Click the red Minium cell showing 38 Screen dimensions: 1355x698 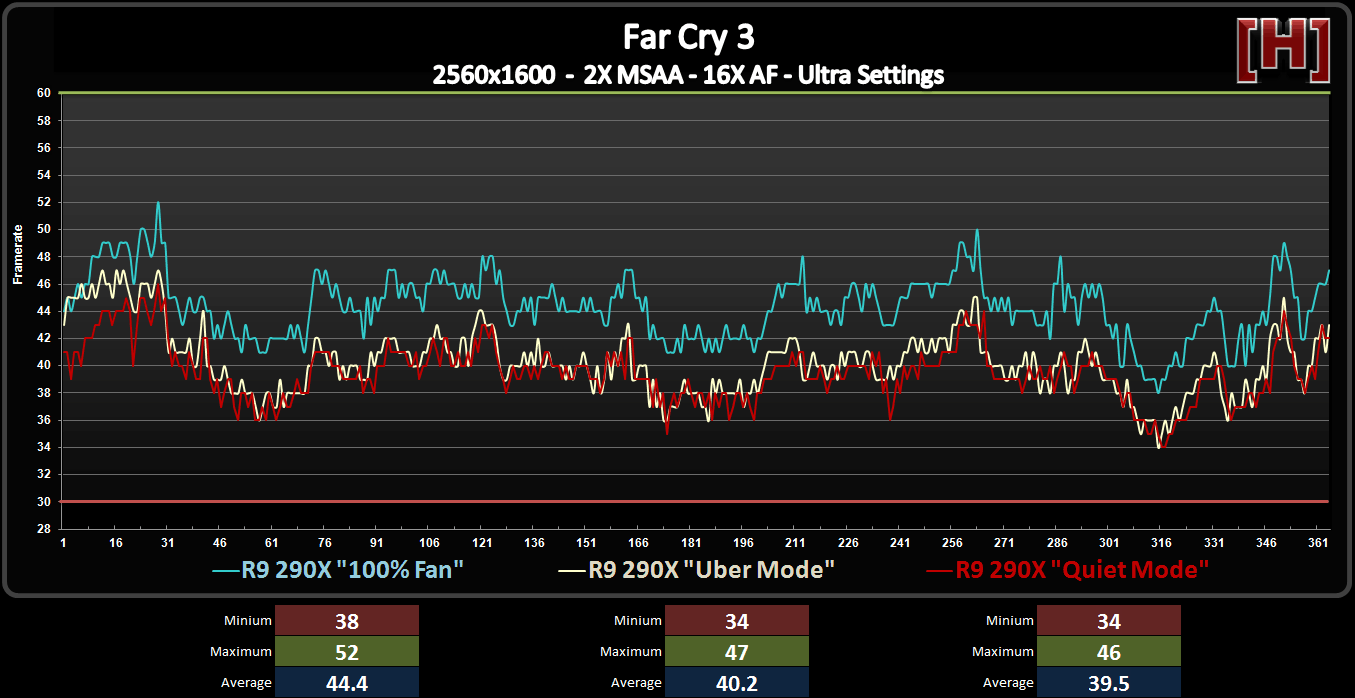[347, 621]
